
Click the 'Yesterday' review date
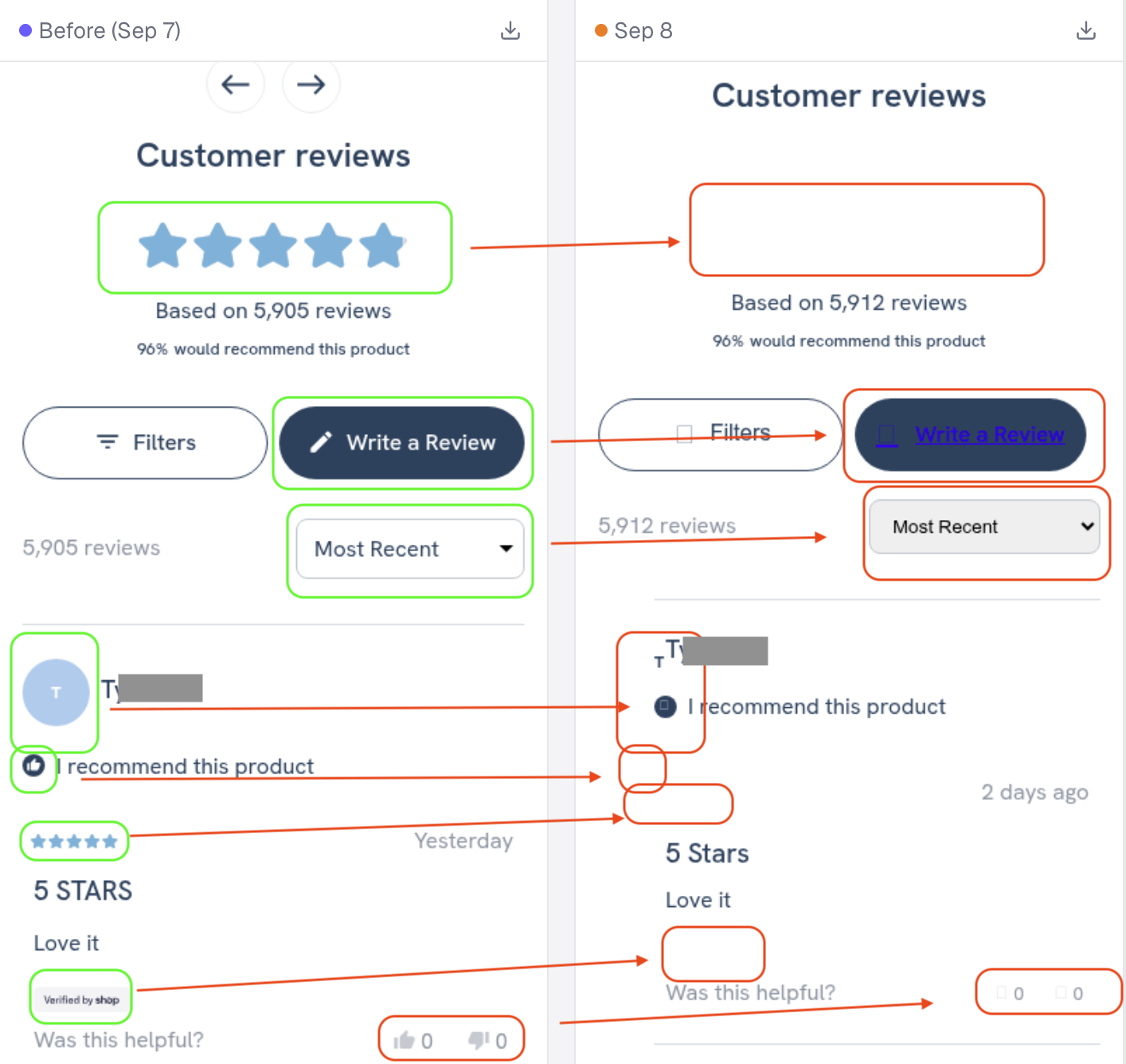[463, 841]
